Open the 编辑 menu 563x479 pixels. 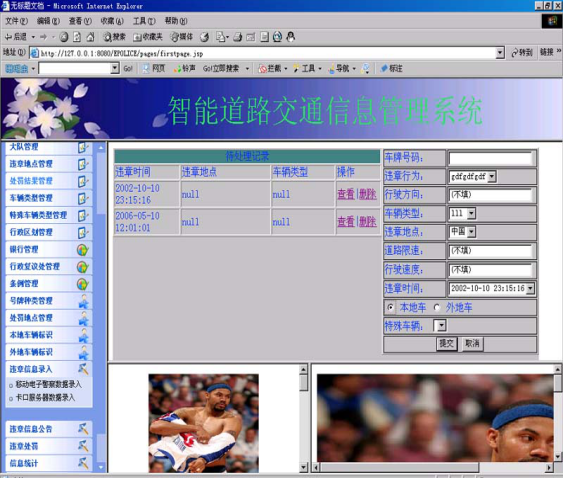point(48,21)
